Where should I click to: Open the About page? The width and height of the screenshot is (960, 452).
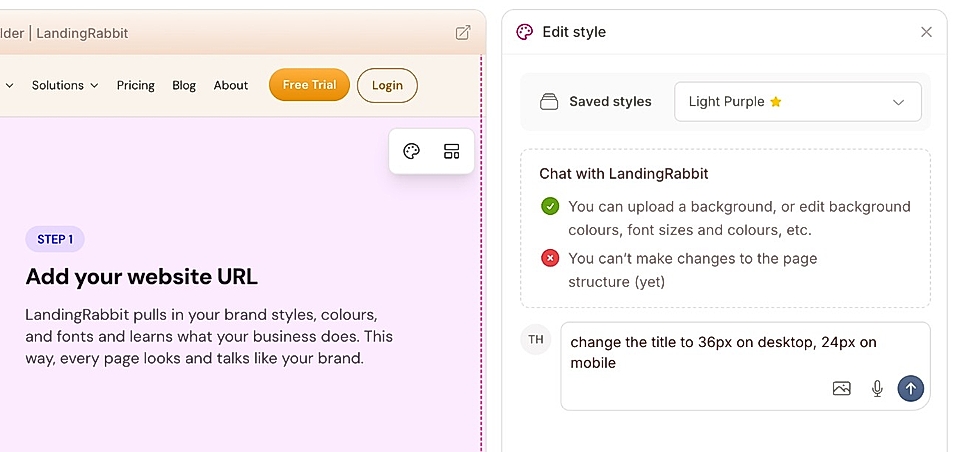pos(231,85)
